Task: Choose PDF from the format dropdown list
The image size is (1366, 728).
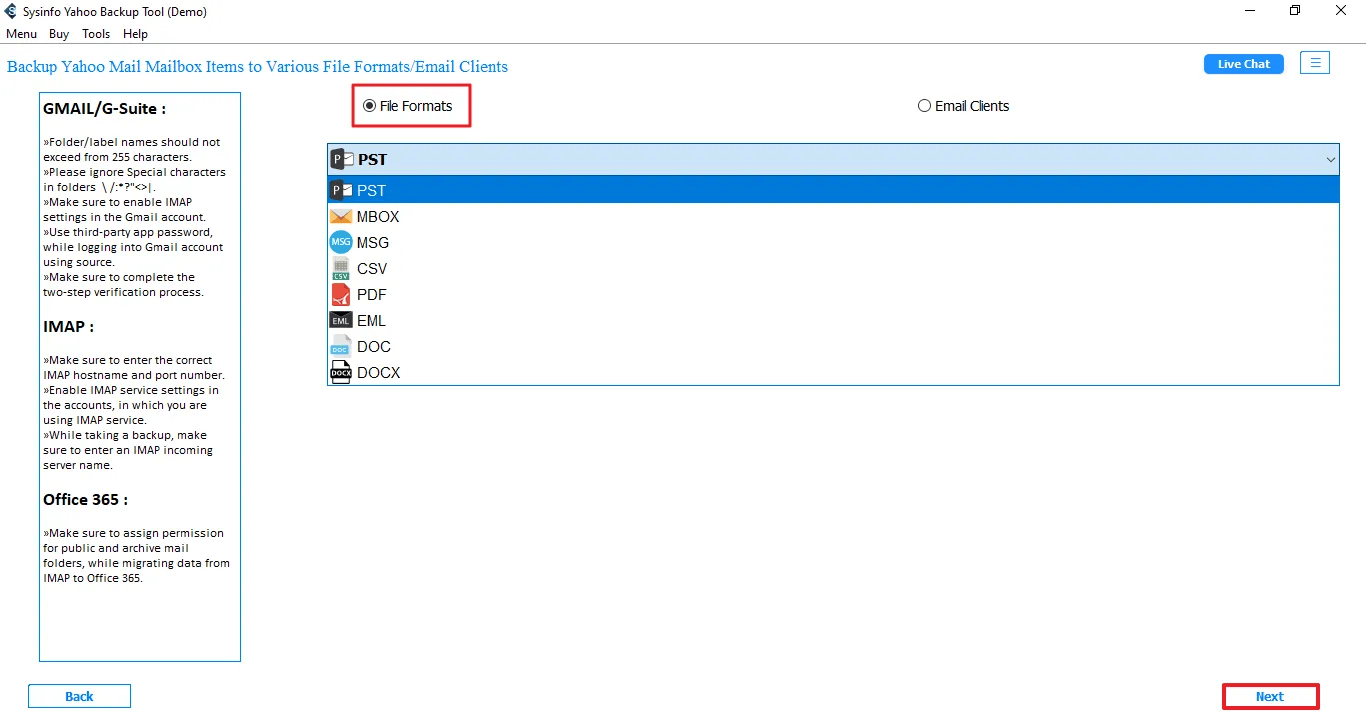Action: click(372, 294)
